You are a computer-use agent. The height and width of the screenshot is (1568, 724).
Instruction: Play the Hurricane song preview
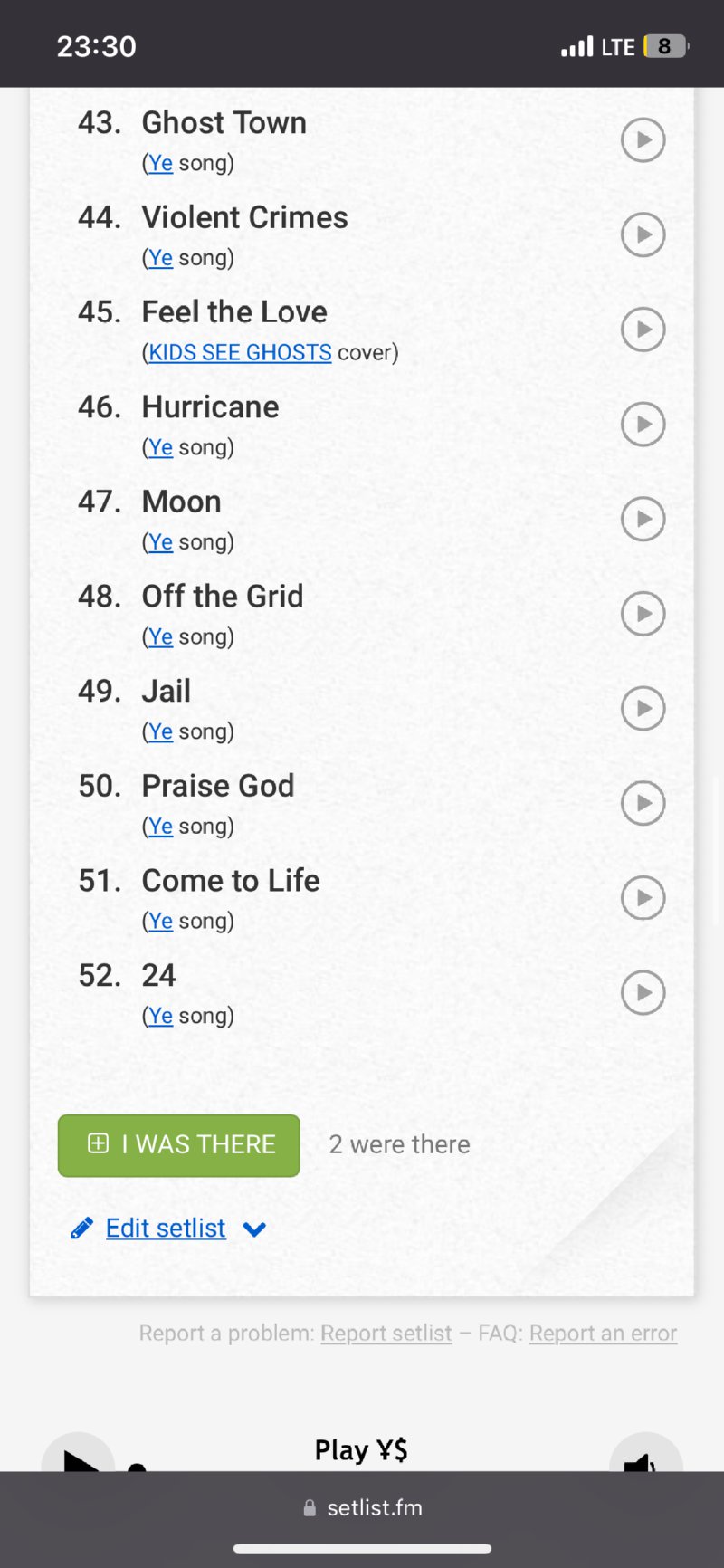point(643,424)
